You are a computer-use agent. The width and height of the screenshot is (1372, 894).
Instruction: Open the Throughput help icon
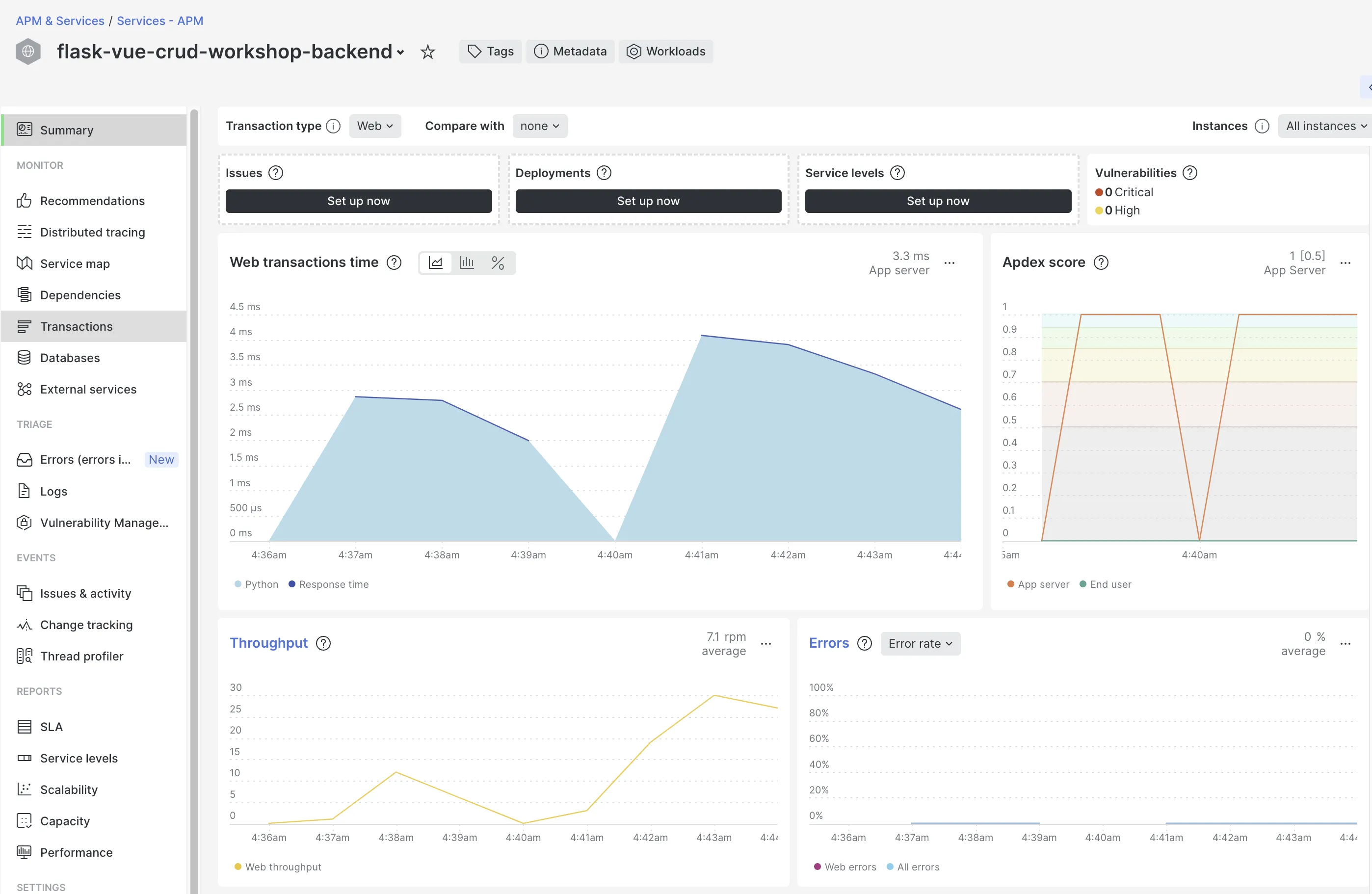(x=323, y=643)
